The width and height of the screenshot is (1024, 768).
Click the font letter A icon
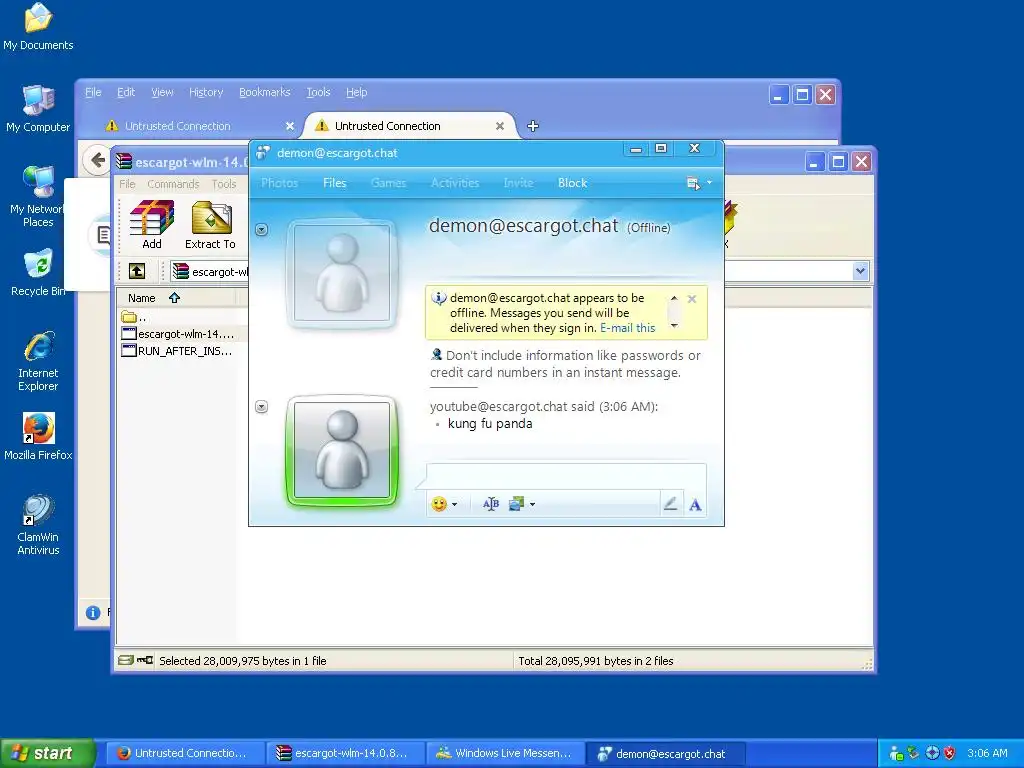[695, 505]
